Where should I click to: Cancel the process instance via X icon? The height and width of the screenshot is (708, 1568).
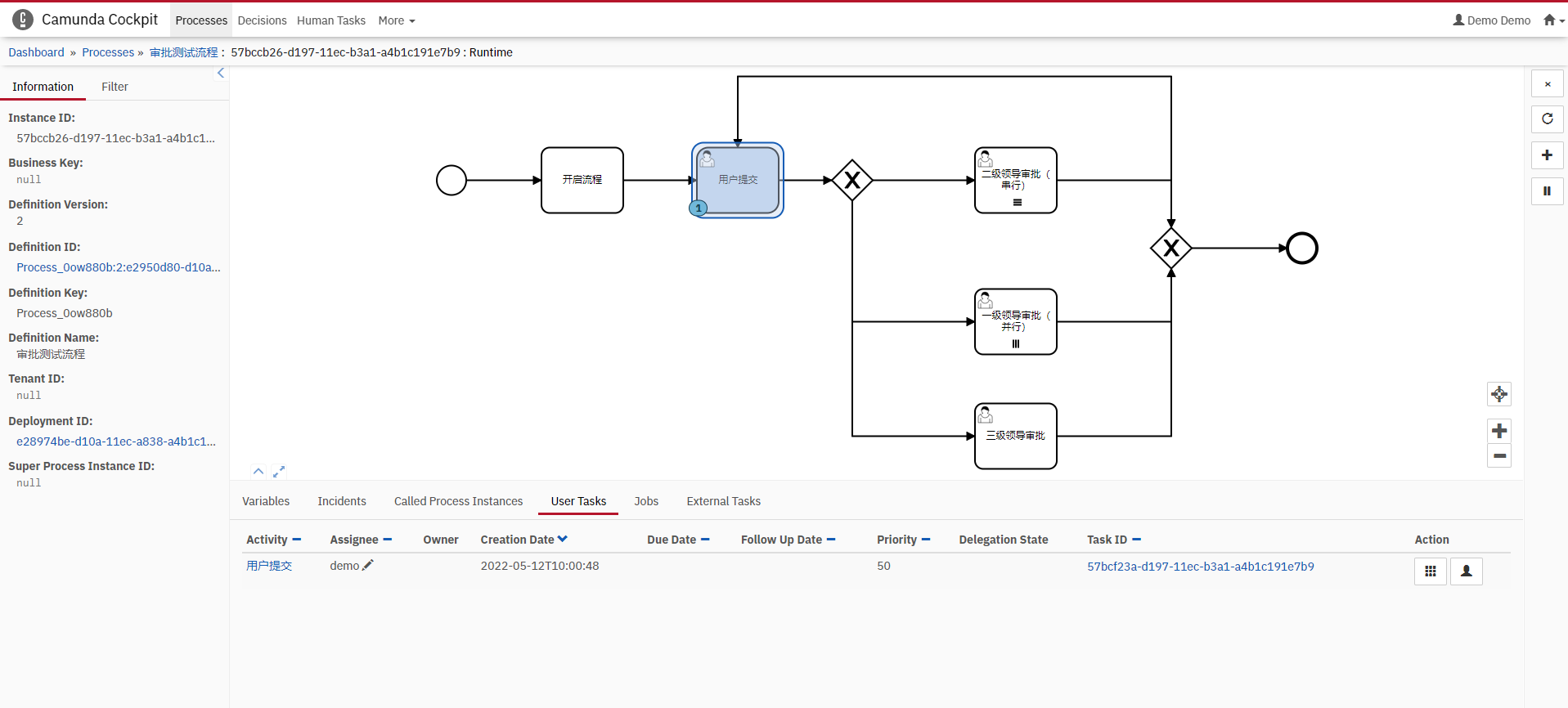click(x=1547, y=84)
